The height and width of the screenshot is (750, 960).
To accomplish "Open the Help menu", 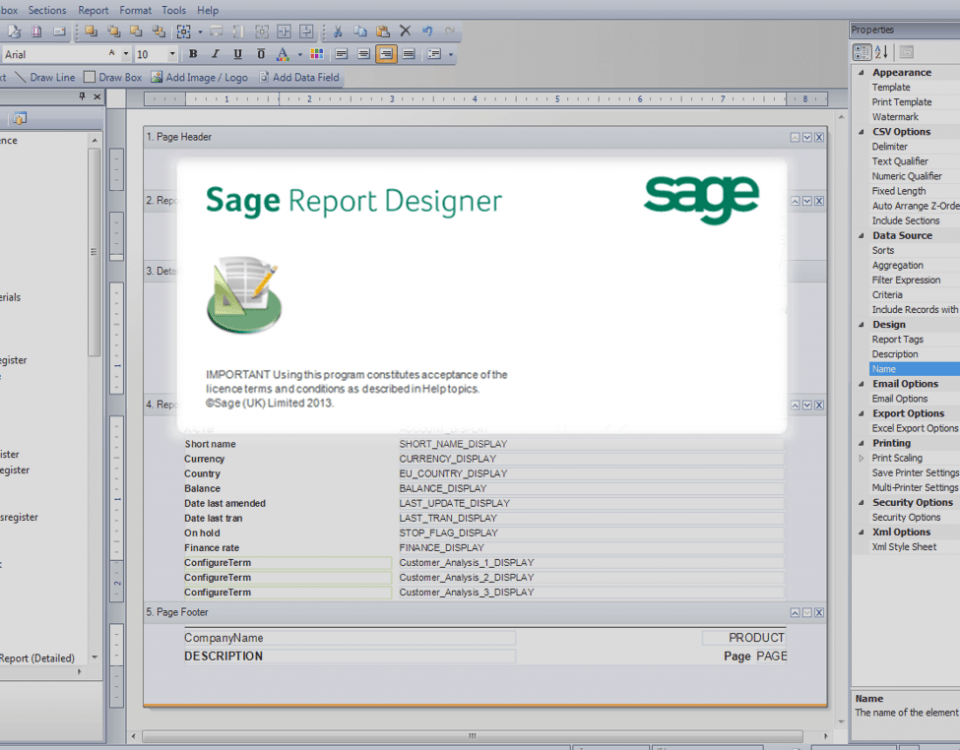I will click(x=208, y=10).
